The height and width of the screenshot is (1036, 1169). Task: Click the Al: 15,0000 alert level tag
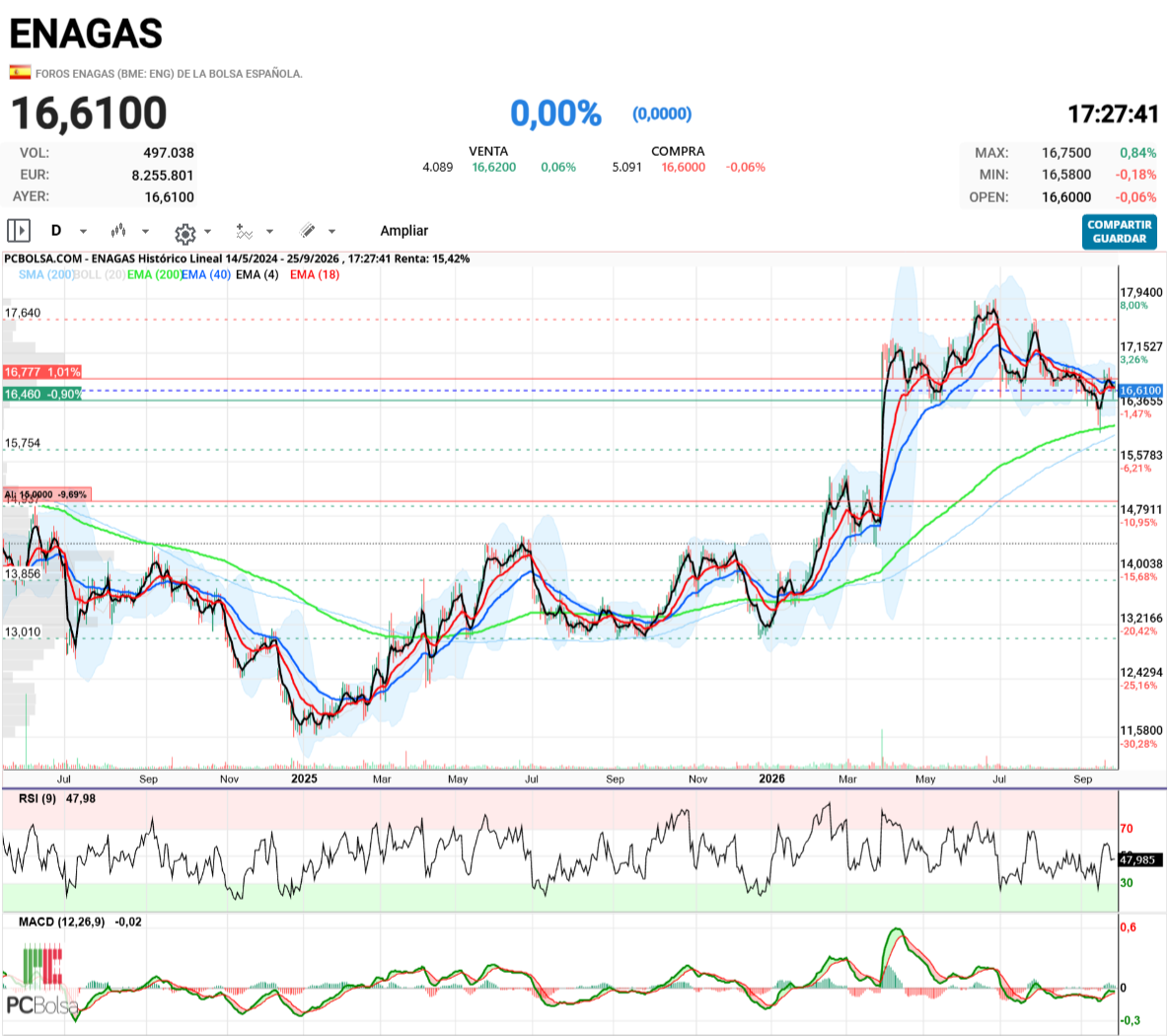46,494
